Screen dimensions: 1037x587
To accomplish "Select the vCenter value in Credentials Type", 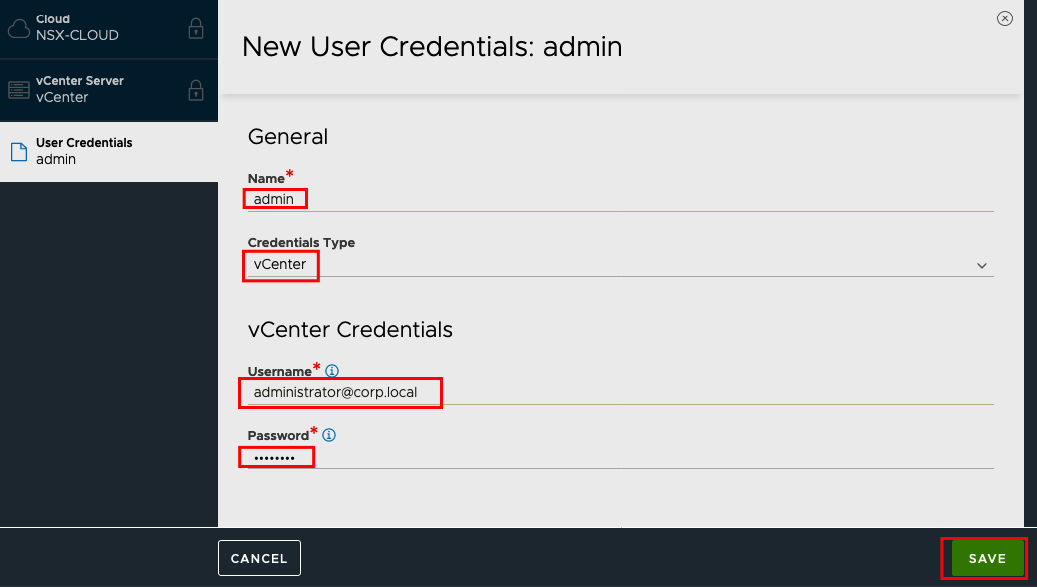I will tap(280, 264).
